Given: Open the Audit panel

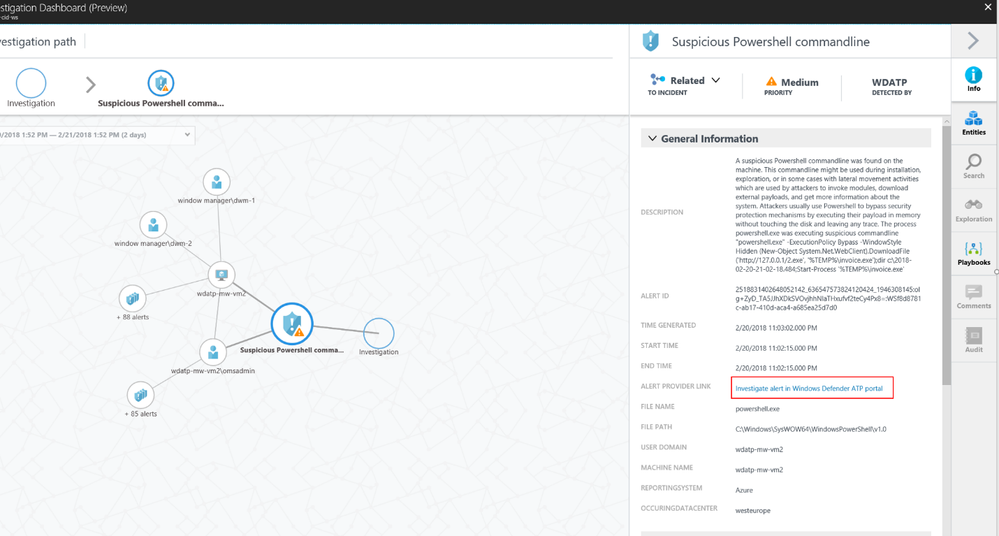Looking at the screenshot, I should (973, 340).
